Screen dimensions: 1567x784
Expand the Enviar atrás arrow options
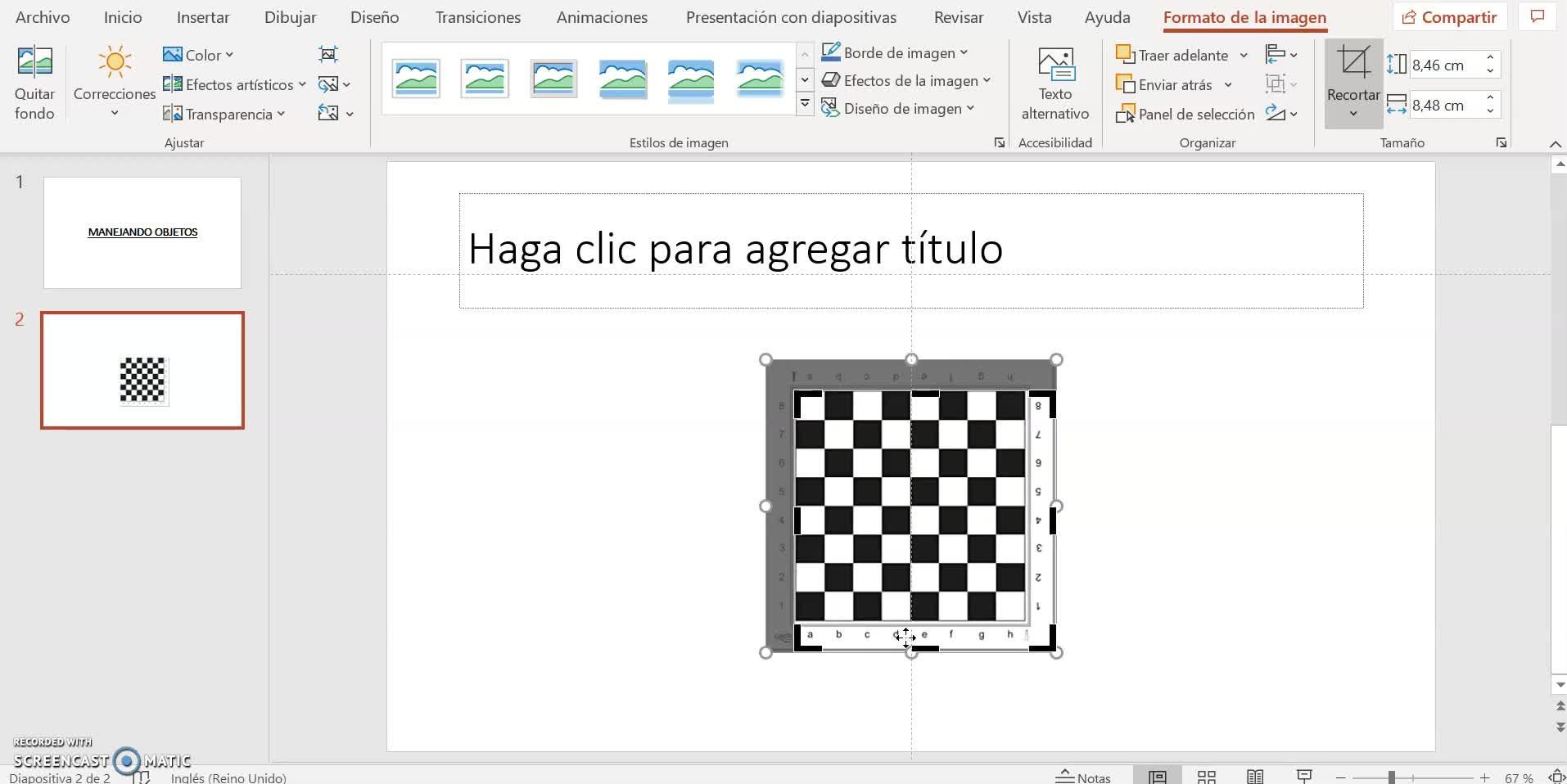[1228, 84]
